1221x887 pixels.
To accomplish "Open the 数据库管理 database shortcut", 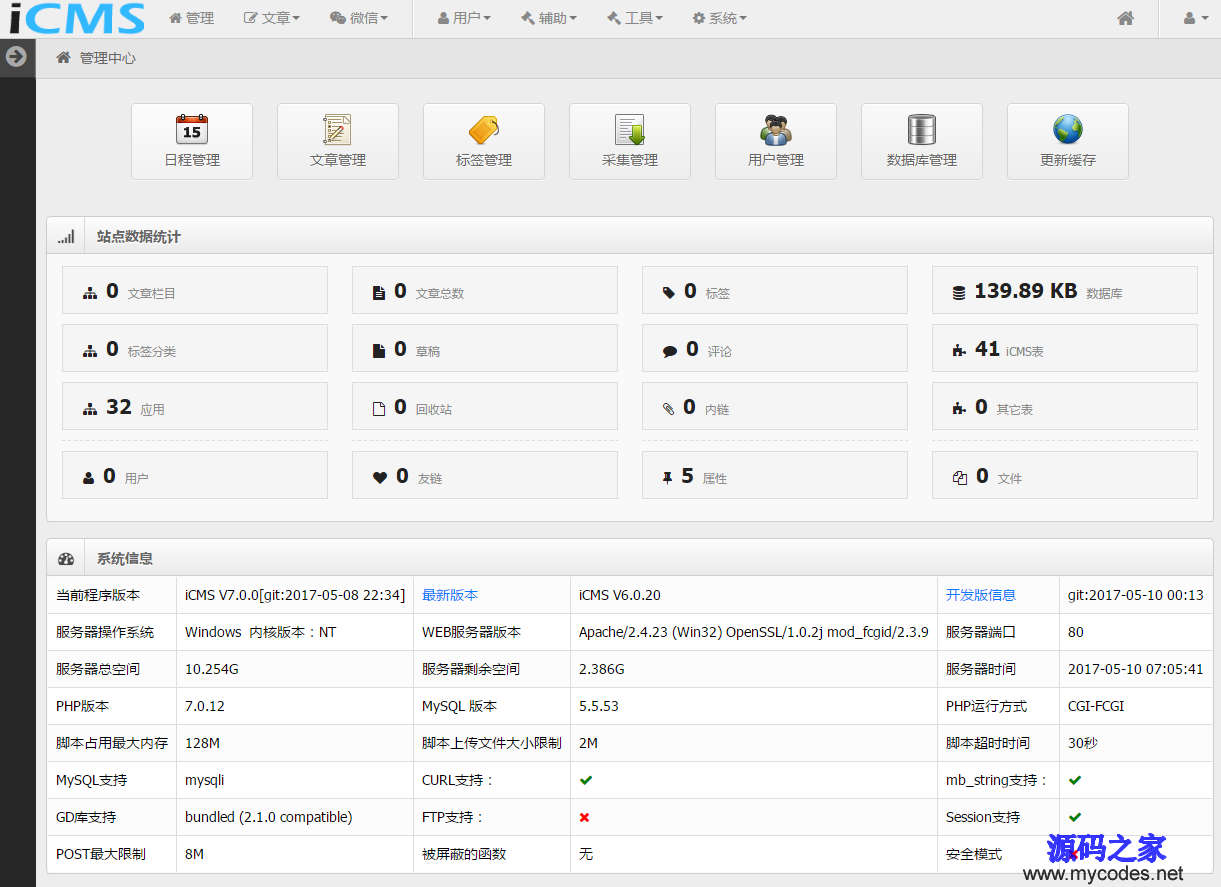I will (x=922, y=141).
